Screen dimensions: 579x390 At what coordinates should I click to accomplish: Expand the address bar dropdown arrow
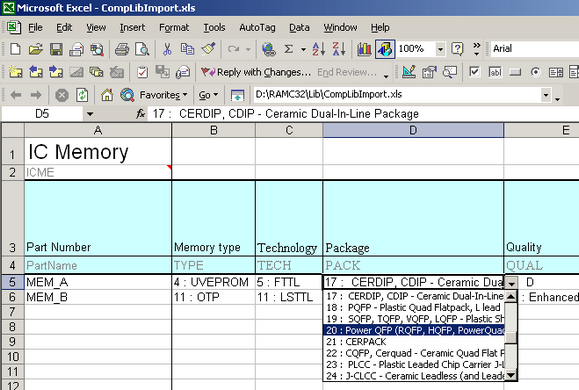click(546, 95)
